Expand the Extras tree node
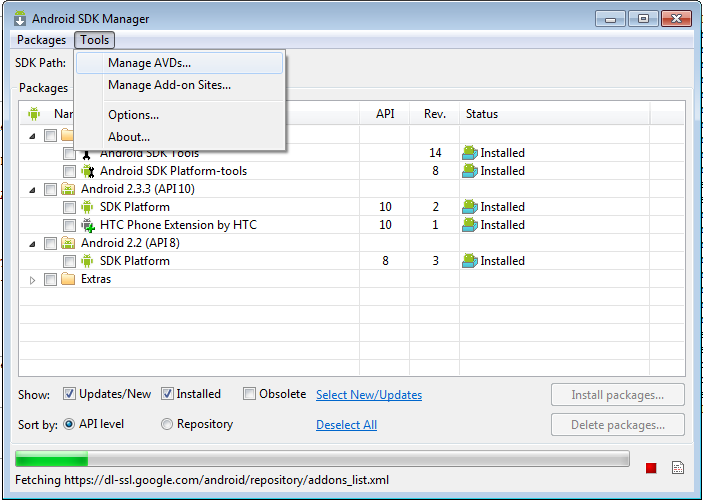The image size is (703, 500). coord(32,280)
